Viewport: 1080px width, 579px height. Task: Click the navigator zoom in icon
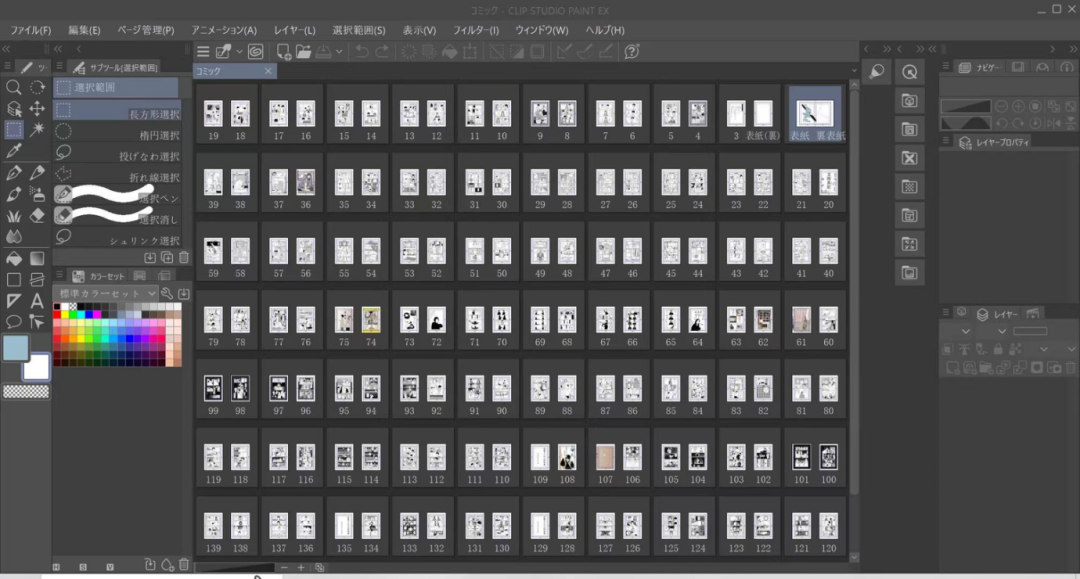(x=1018, y=106)
